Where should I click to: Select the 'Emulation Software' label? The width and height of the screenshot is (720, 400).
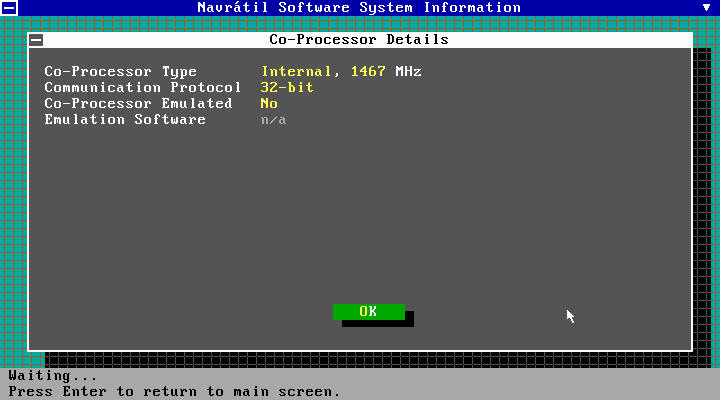coord(125,119)
